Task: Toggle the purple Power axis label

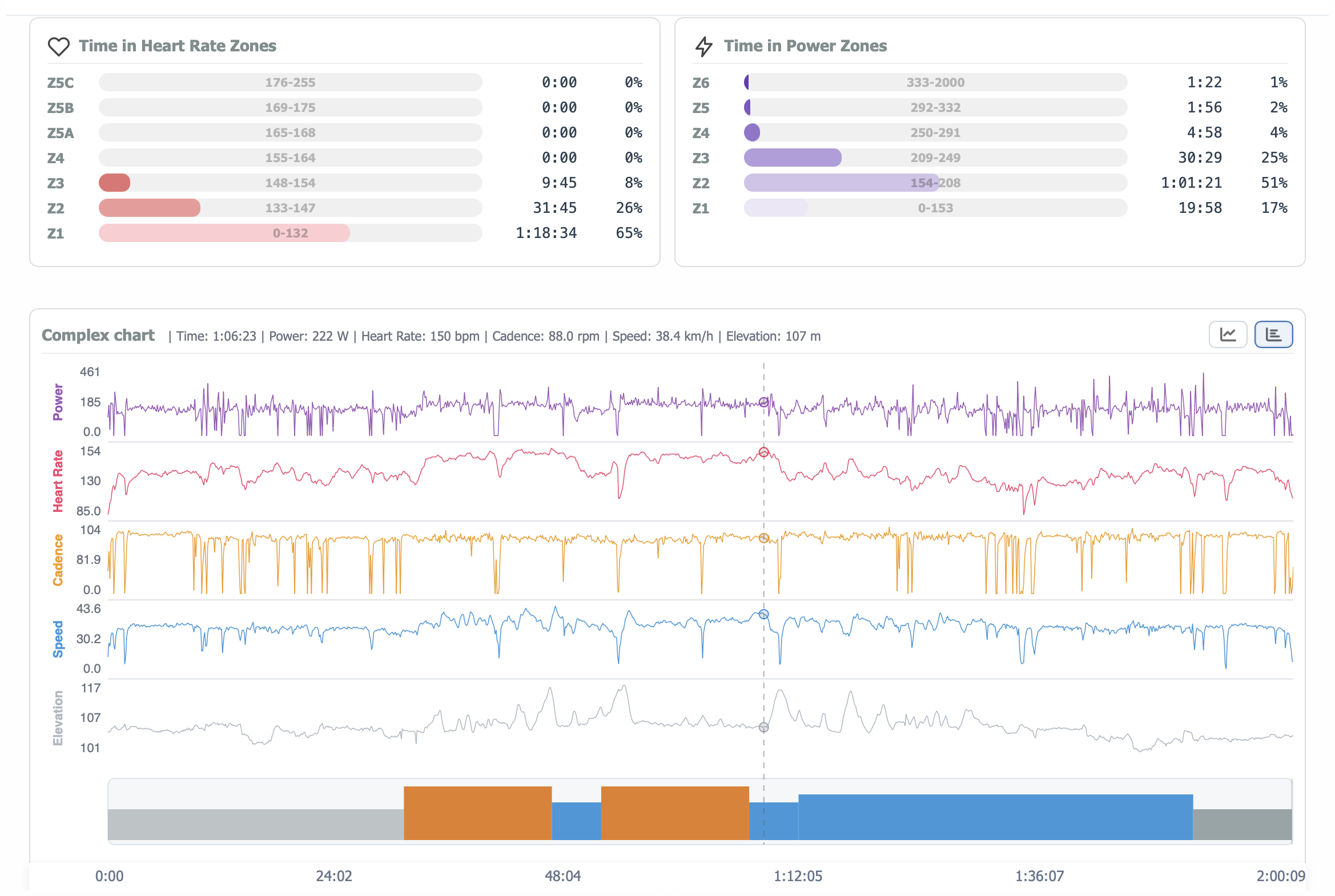Action: (58, 402)
